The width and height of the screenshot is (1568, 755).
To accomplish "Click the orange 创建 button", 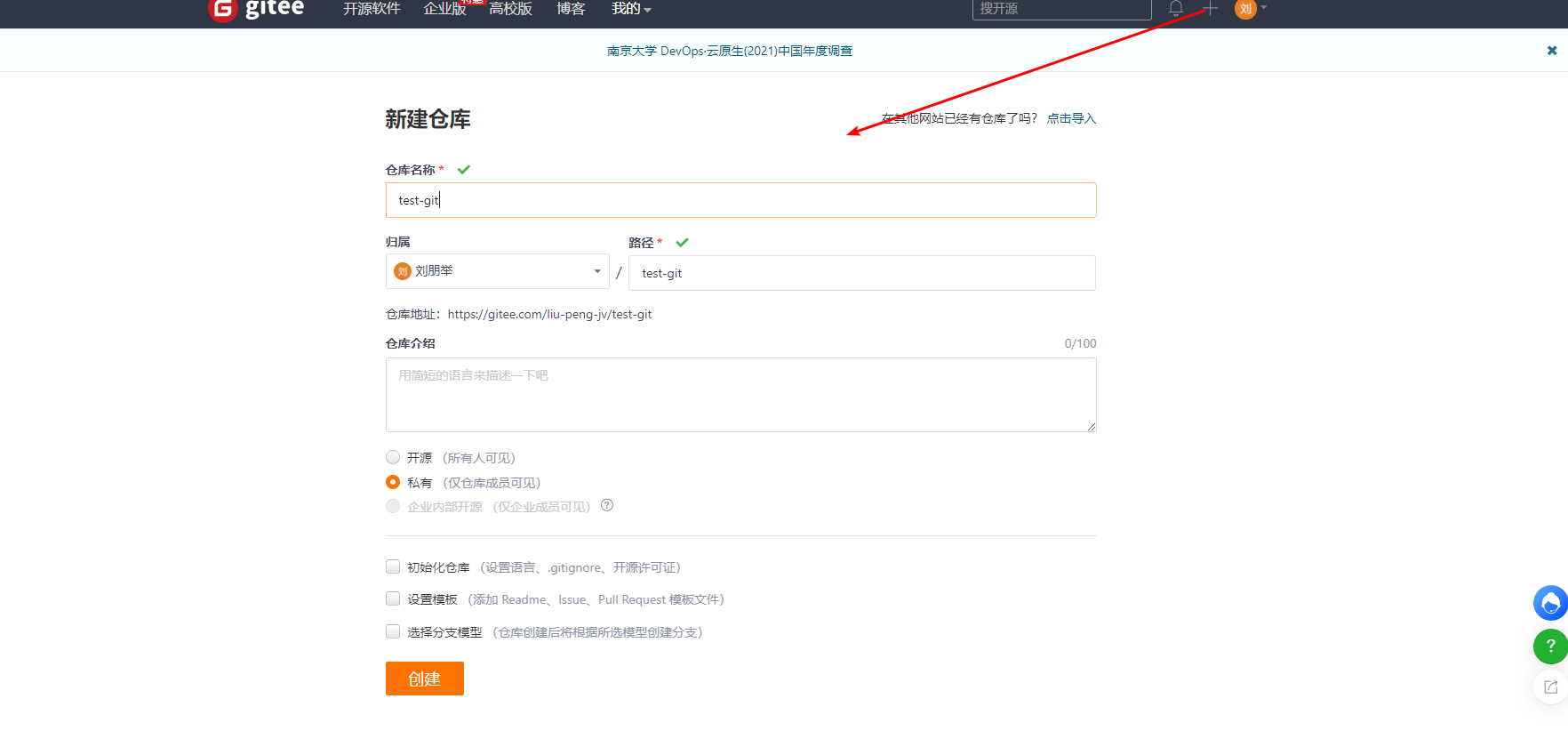I will [425, 679].
